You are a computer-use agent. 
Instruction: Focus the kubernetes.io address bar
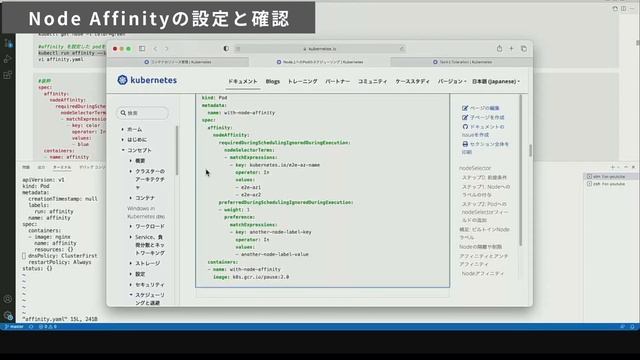[x=320, y=49]
